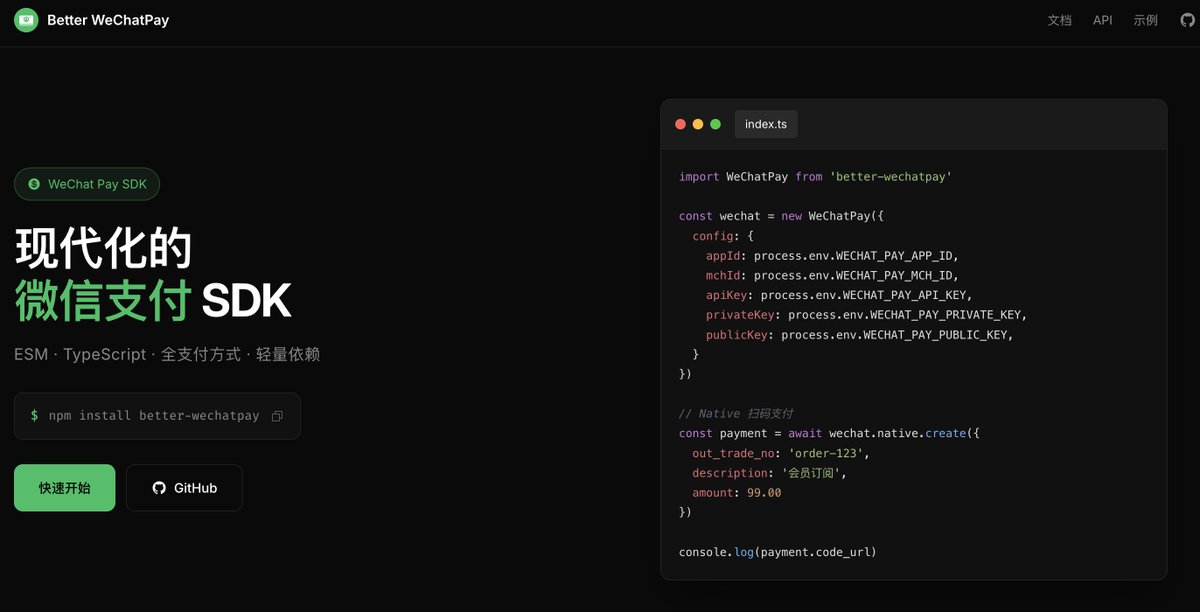
Task: Open the 文档 navigation link
Action: click(x=1060, y=20)
